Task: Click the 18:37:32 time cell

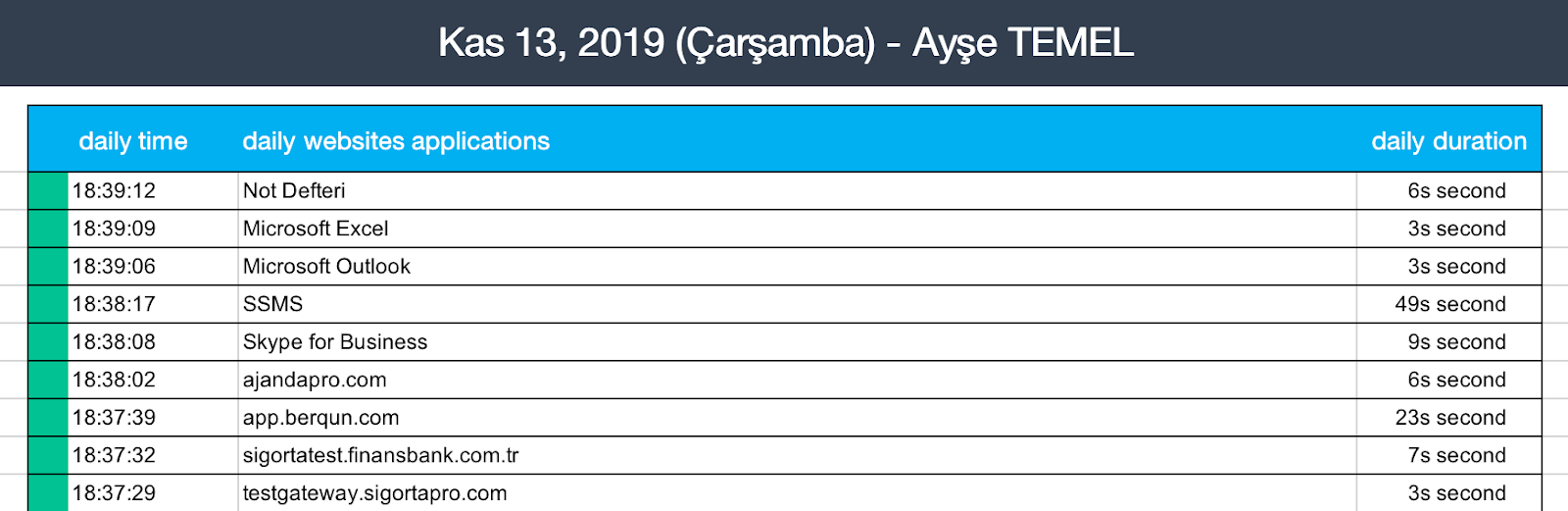Action: [114, 455]
